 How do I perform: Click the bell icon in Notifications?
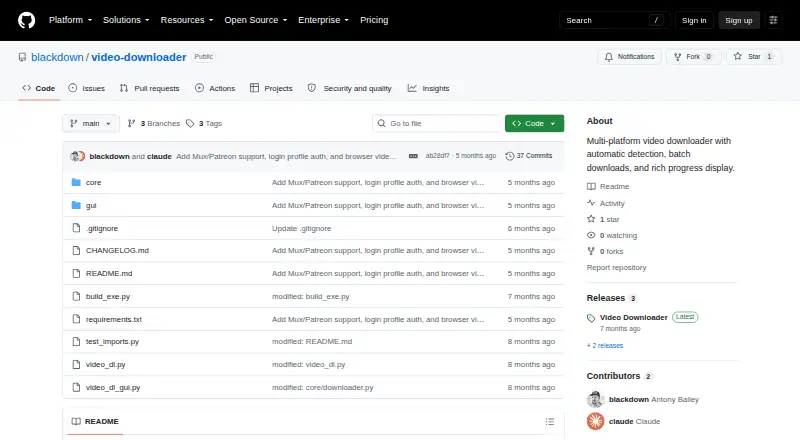(609, 57)
